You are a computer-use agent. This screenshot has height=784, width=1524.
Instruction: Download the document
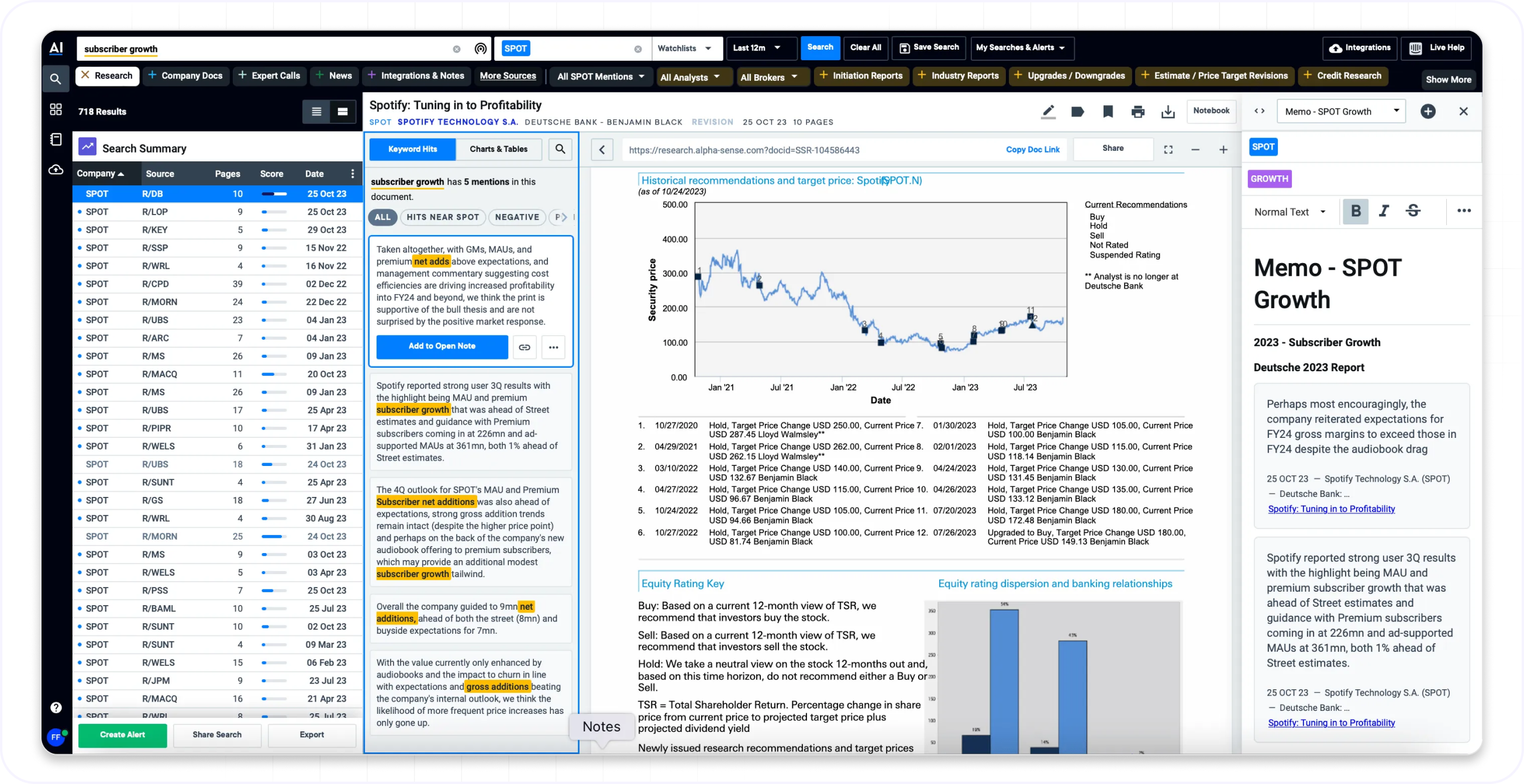tap(1168, 112)
